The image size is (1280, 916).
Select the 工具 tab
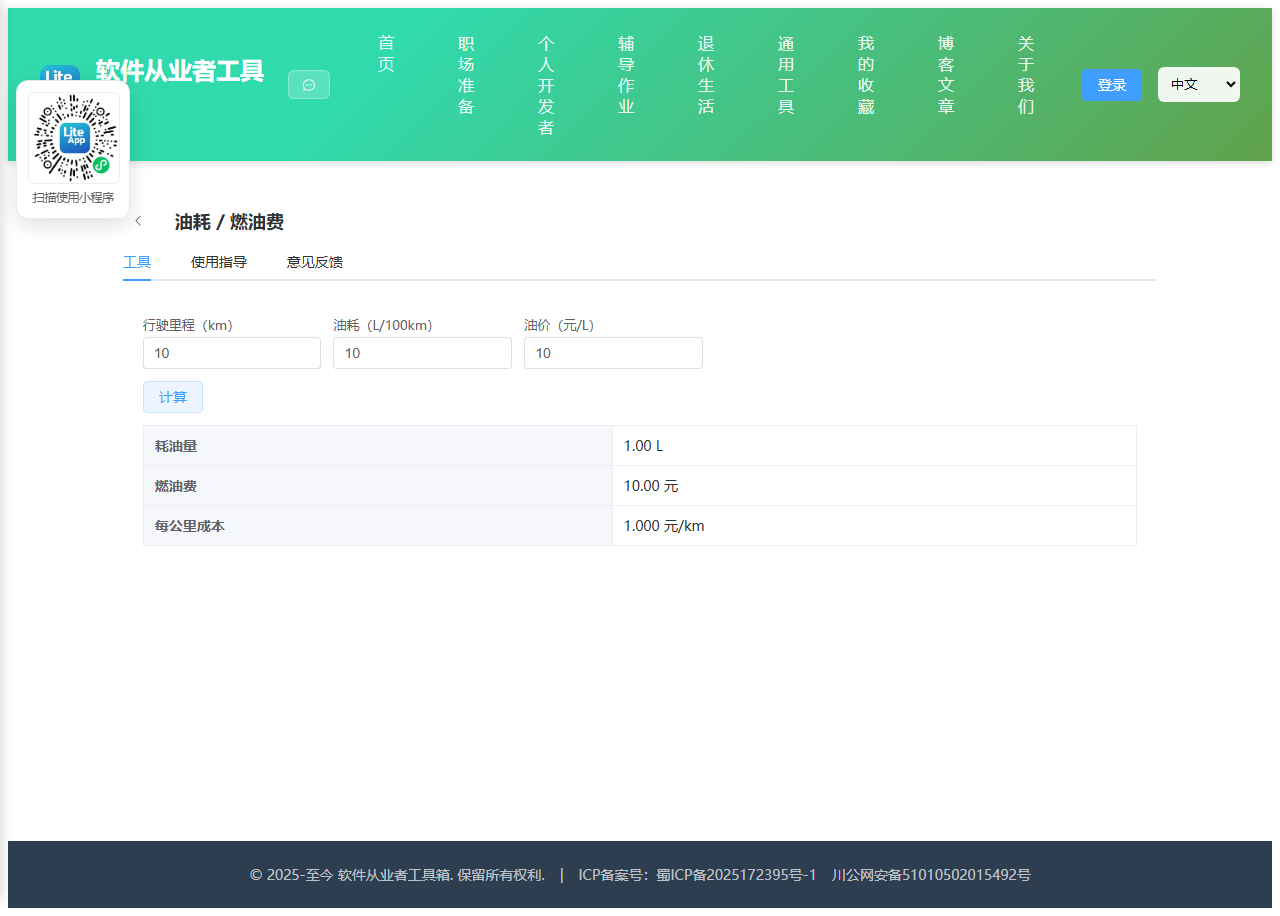[137, 262]
